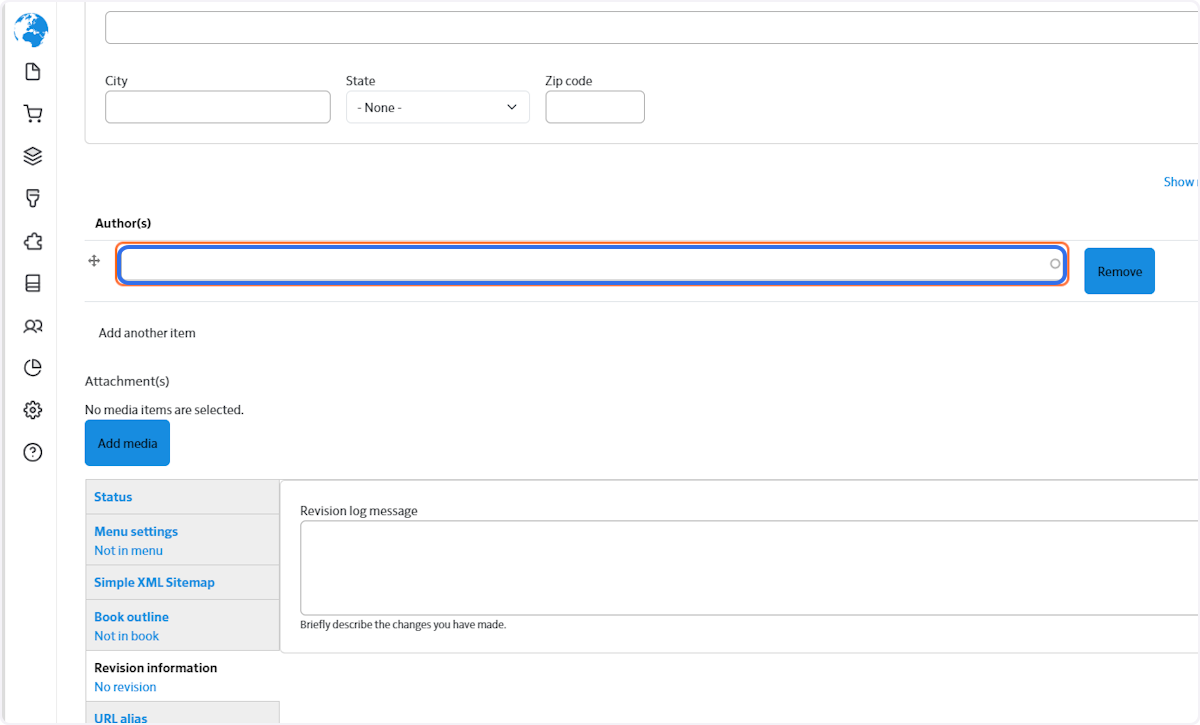Open the Extend puzzle piece icon

33,241
